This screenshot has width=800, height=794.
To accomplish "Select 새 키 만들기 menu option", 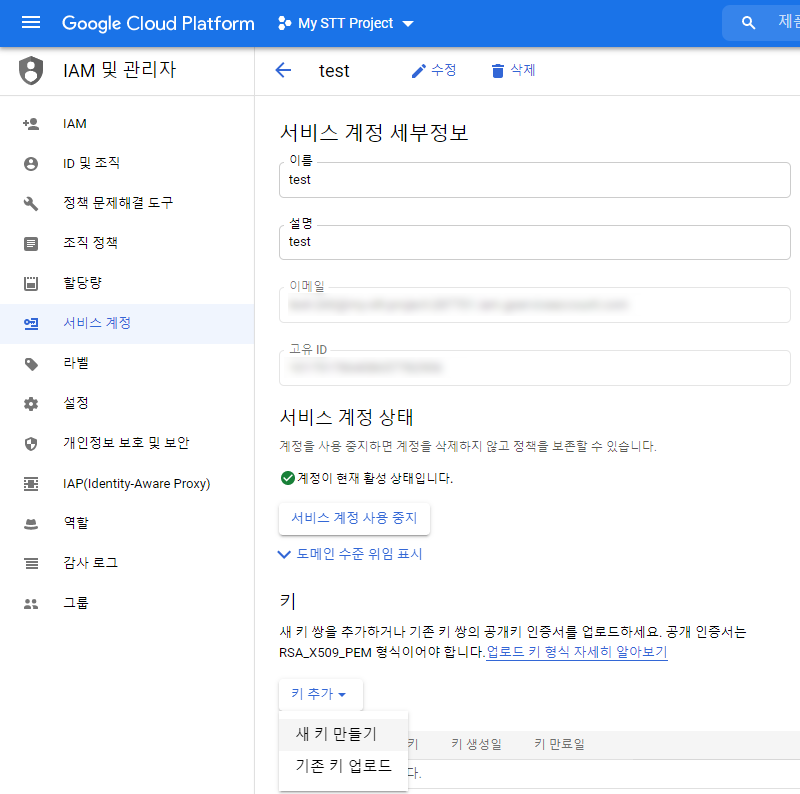I will pos(343,734).
